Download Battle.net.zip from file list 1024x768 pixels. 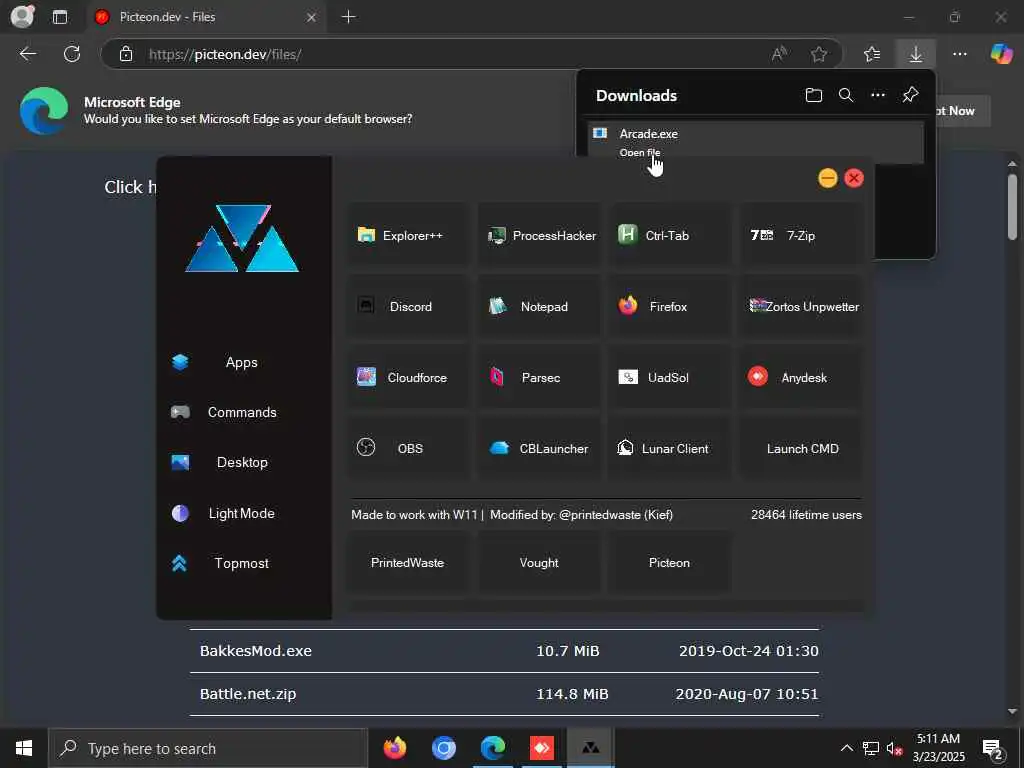pyautogui.click(x=248, y=694)
